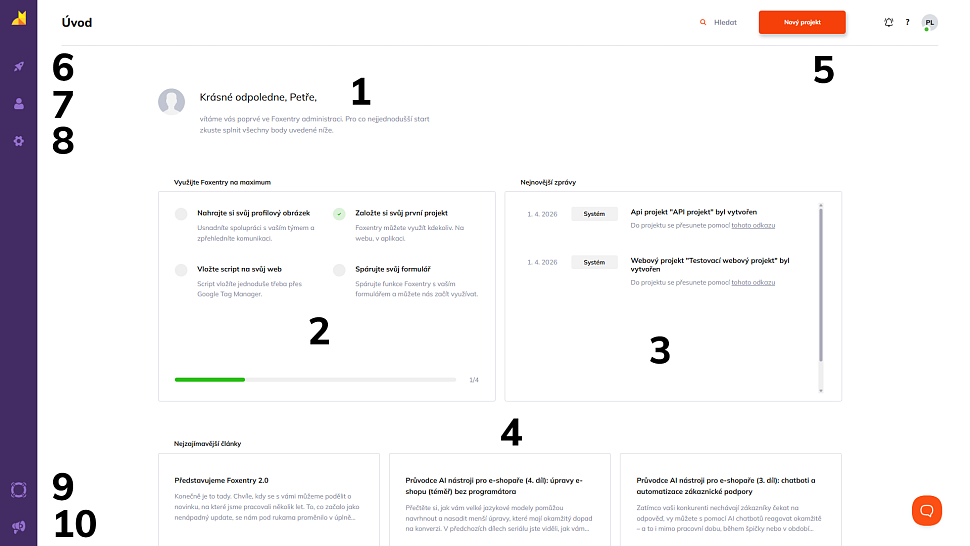This screenshot has height=546, width=970.
Task: Click the Využijte Foxentry na maximum heading
Action: (x=222, y=182)
